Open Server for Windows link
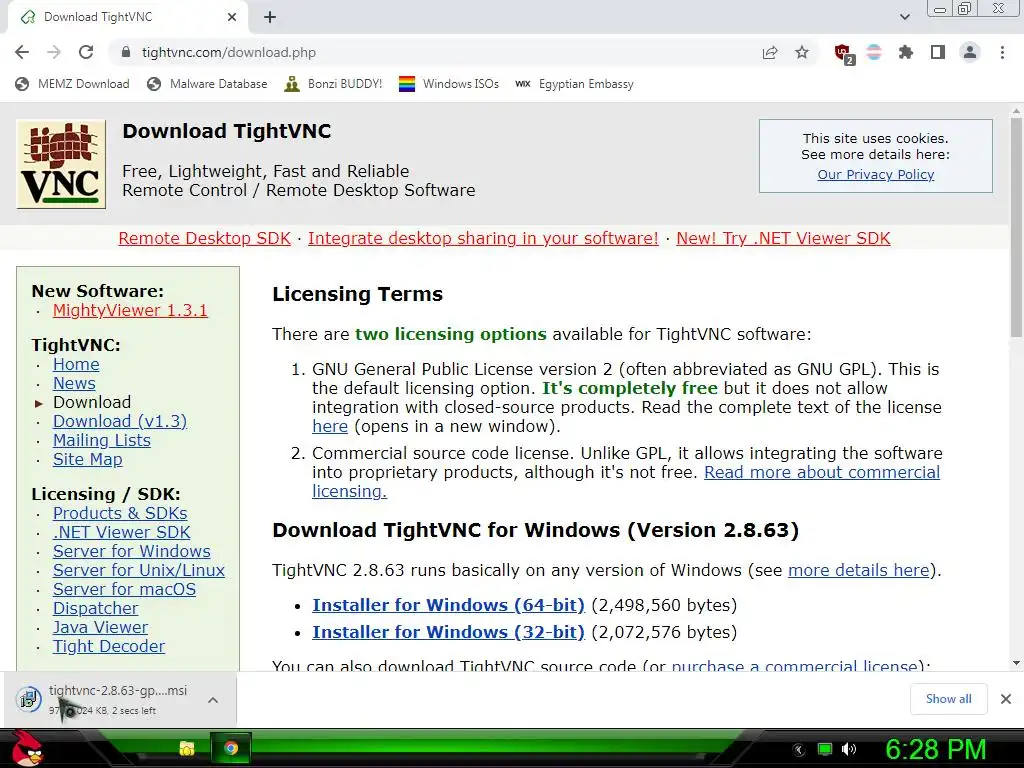The width and height of the screenshot is (1024, 768). (x=132, y=551)
